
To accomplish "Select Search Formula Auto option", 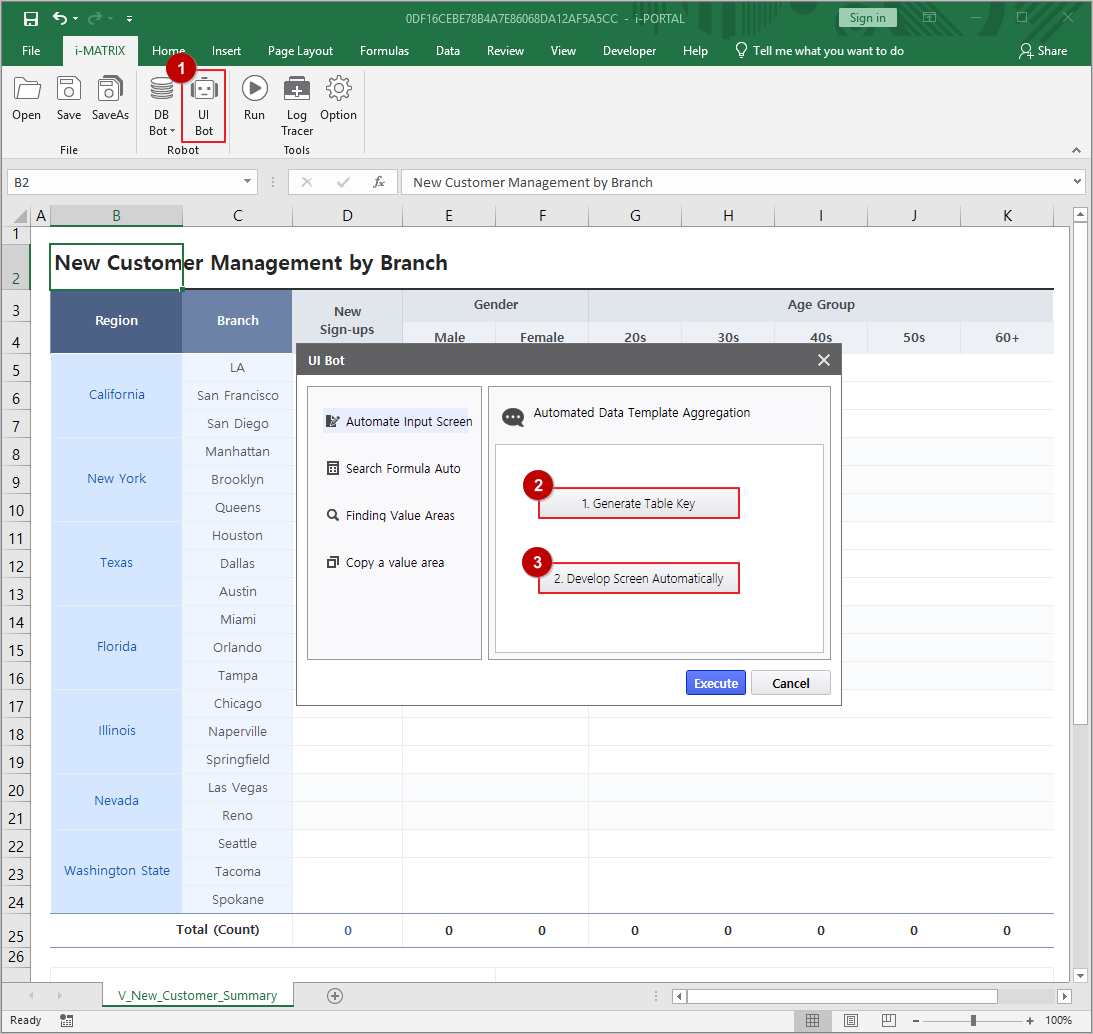I will pyautogui.click(x=403, y=468).
